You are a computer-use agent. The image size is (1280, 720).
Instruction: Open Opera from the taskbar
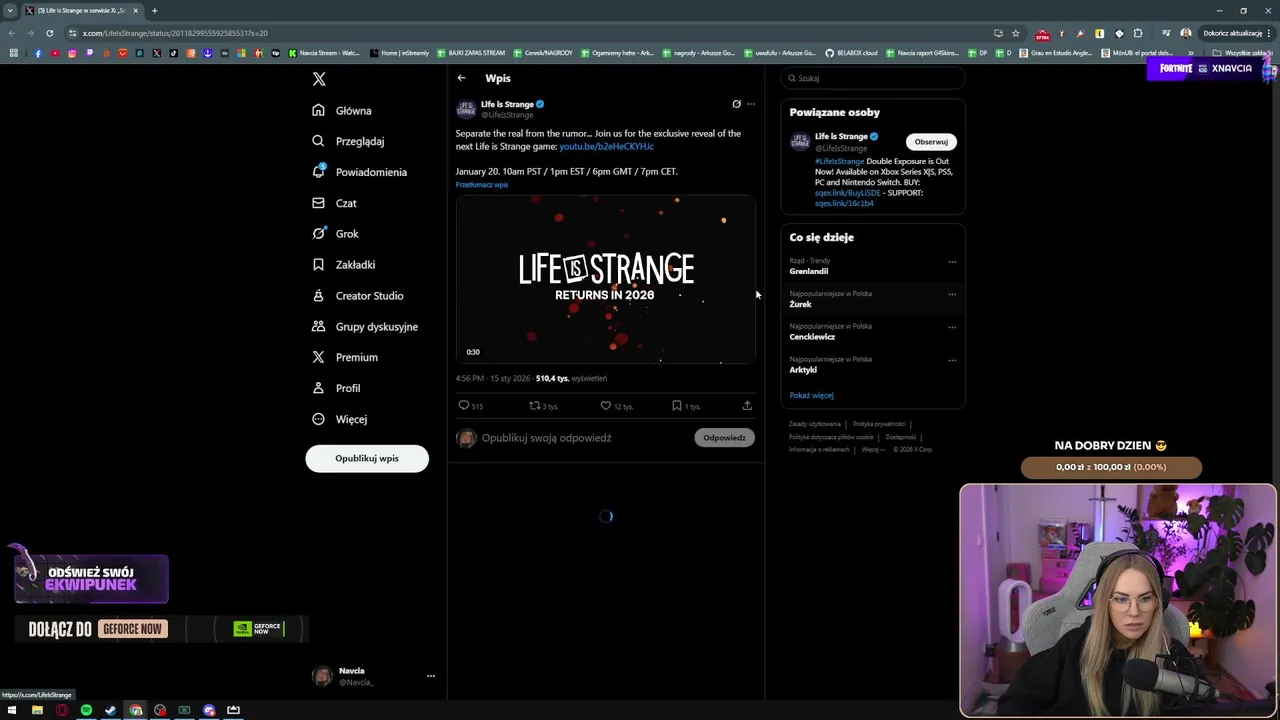tap(62, 710)
